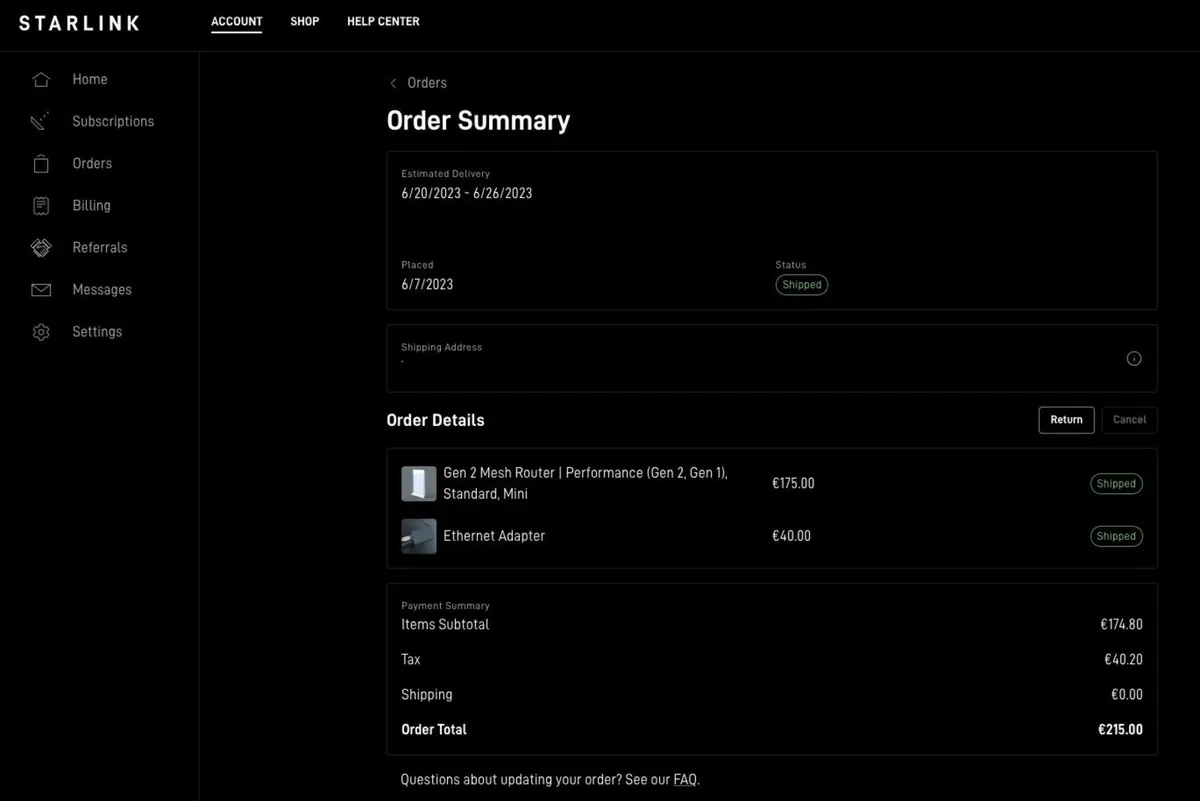The image size is (1200, 801).
Task: Open the HELP CENTER menu item
Action: pos(383,21)
